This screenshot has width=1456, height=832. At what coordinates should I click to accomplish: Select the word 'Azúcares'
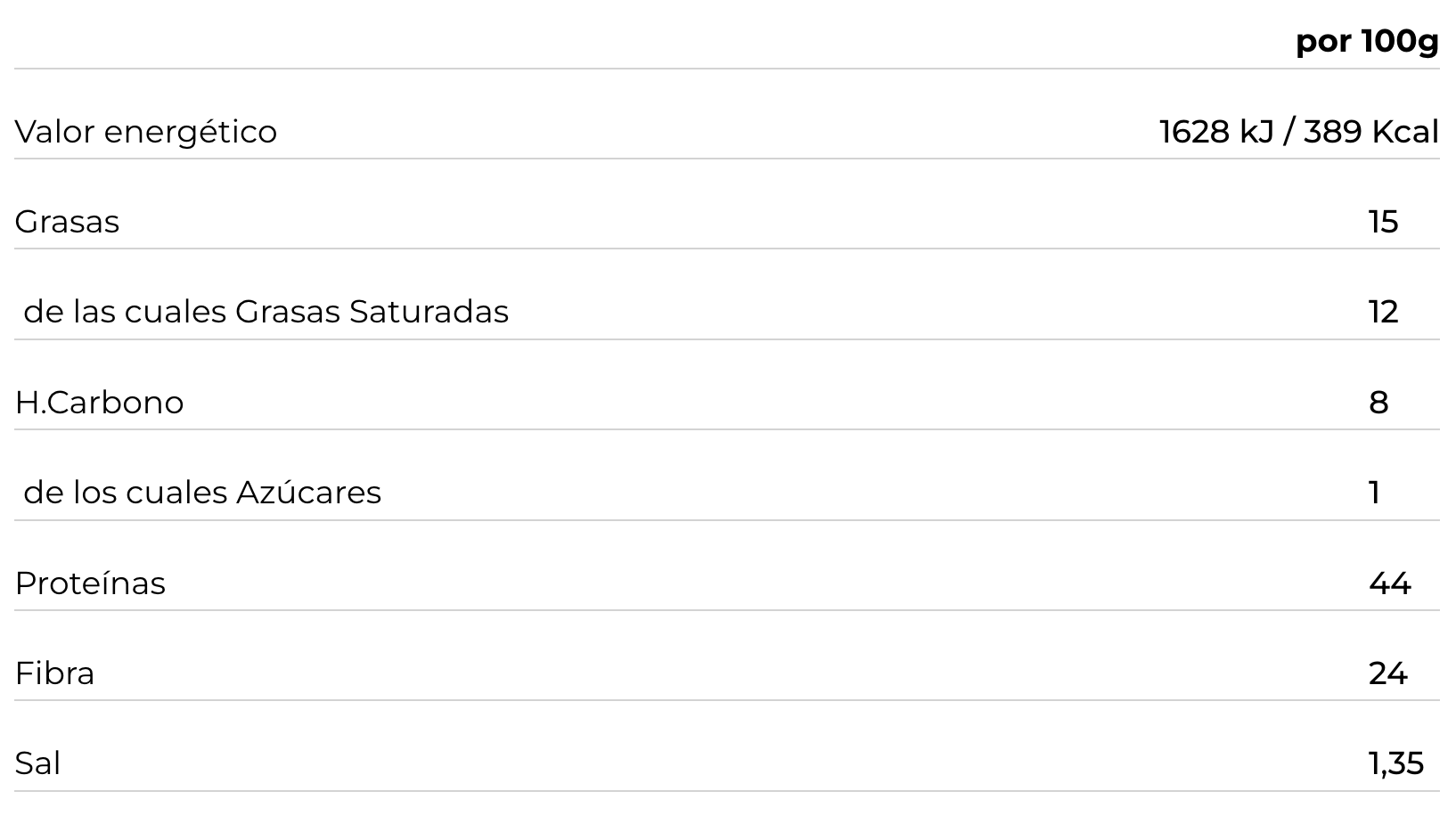coord(308,493)
